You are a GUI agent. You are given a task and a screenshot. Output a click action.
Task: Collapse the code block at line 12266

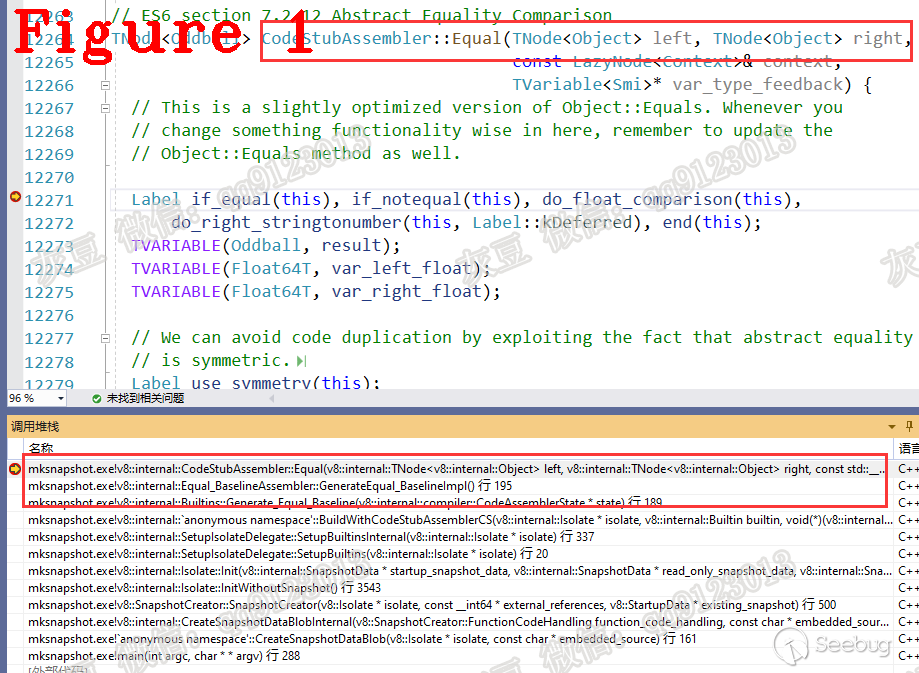[105, 85]
